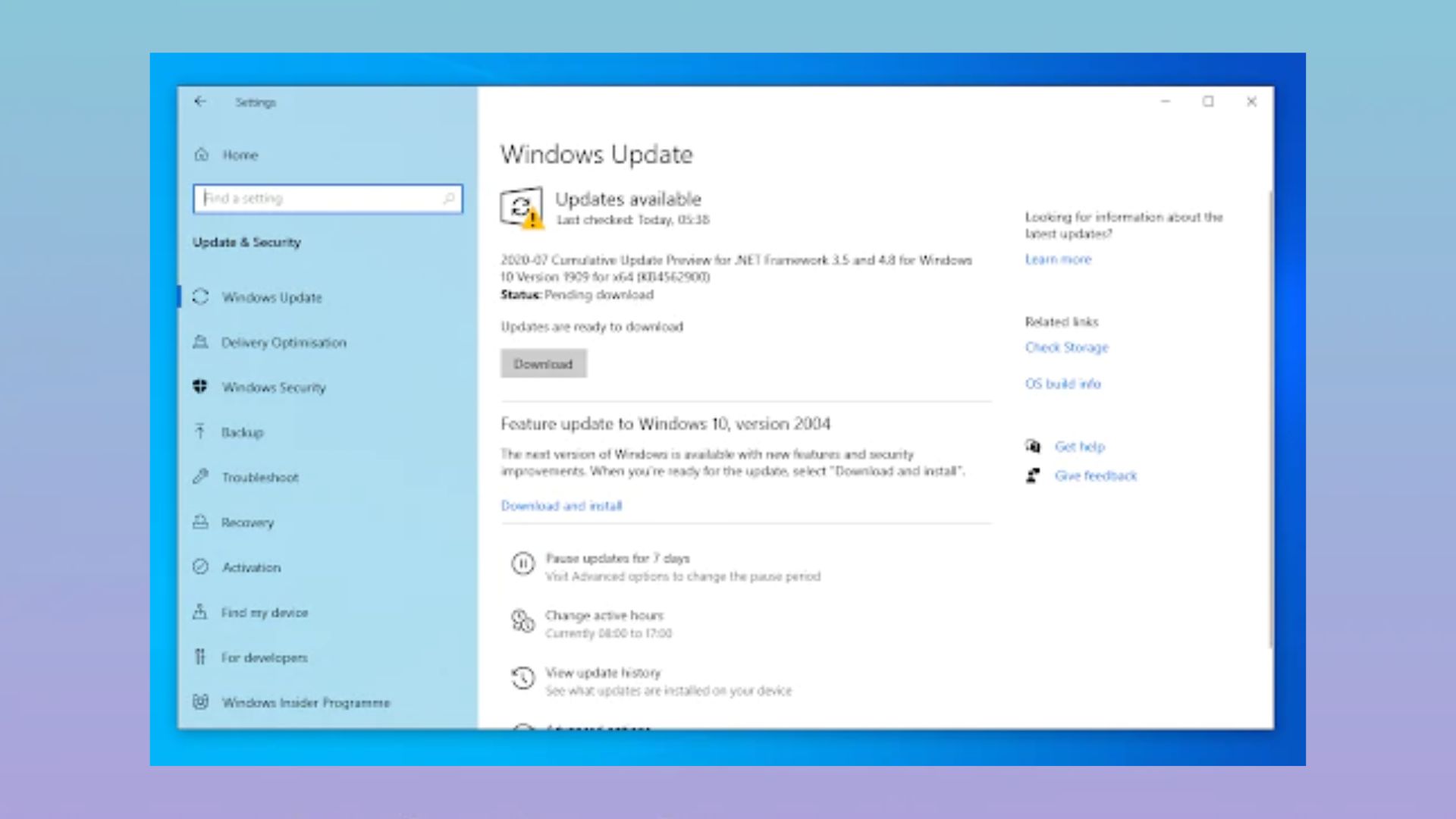Click the Give feedback icon
Screen dimensions: 1456x819
[x=1033, y=475]
